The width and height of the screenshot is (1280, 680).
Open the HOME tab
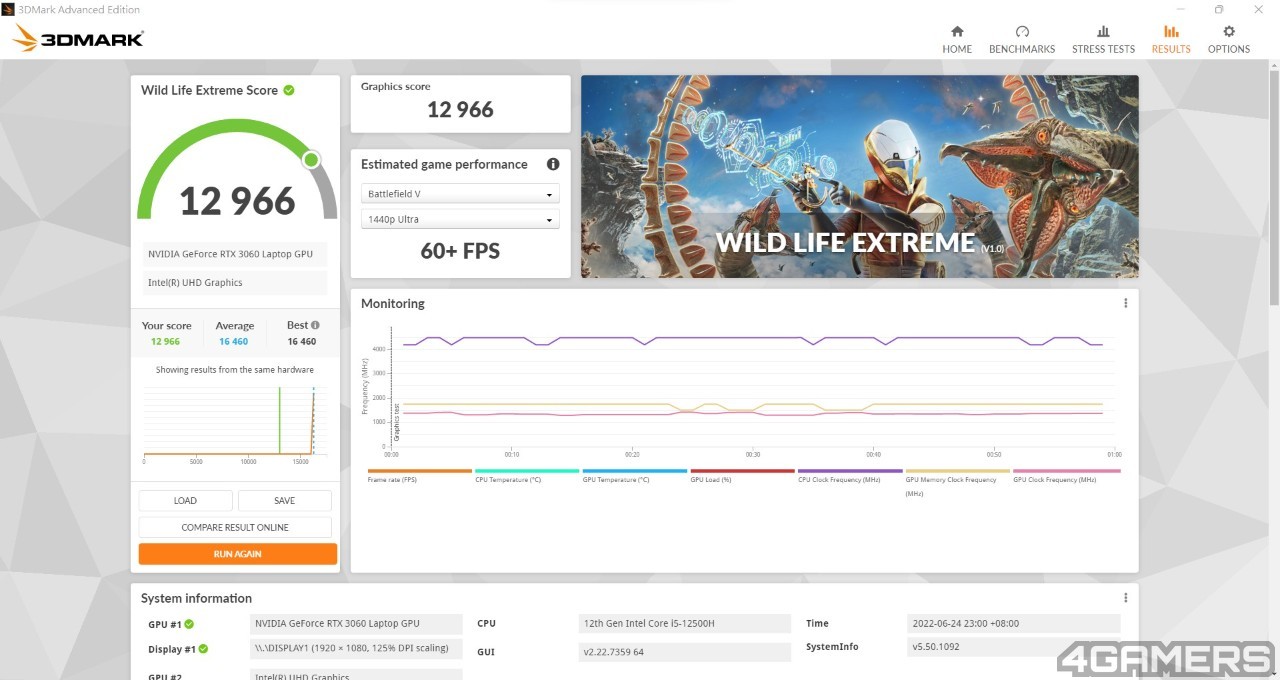[x=957, y=39]
